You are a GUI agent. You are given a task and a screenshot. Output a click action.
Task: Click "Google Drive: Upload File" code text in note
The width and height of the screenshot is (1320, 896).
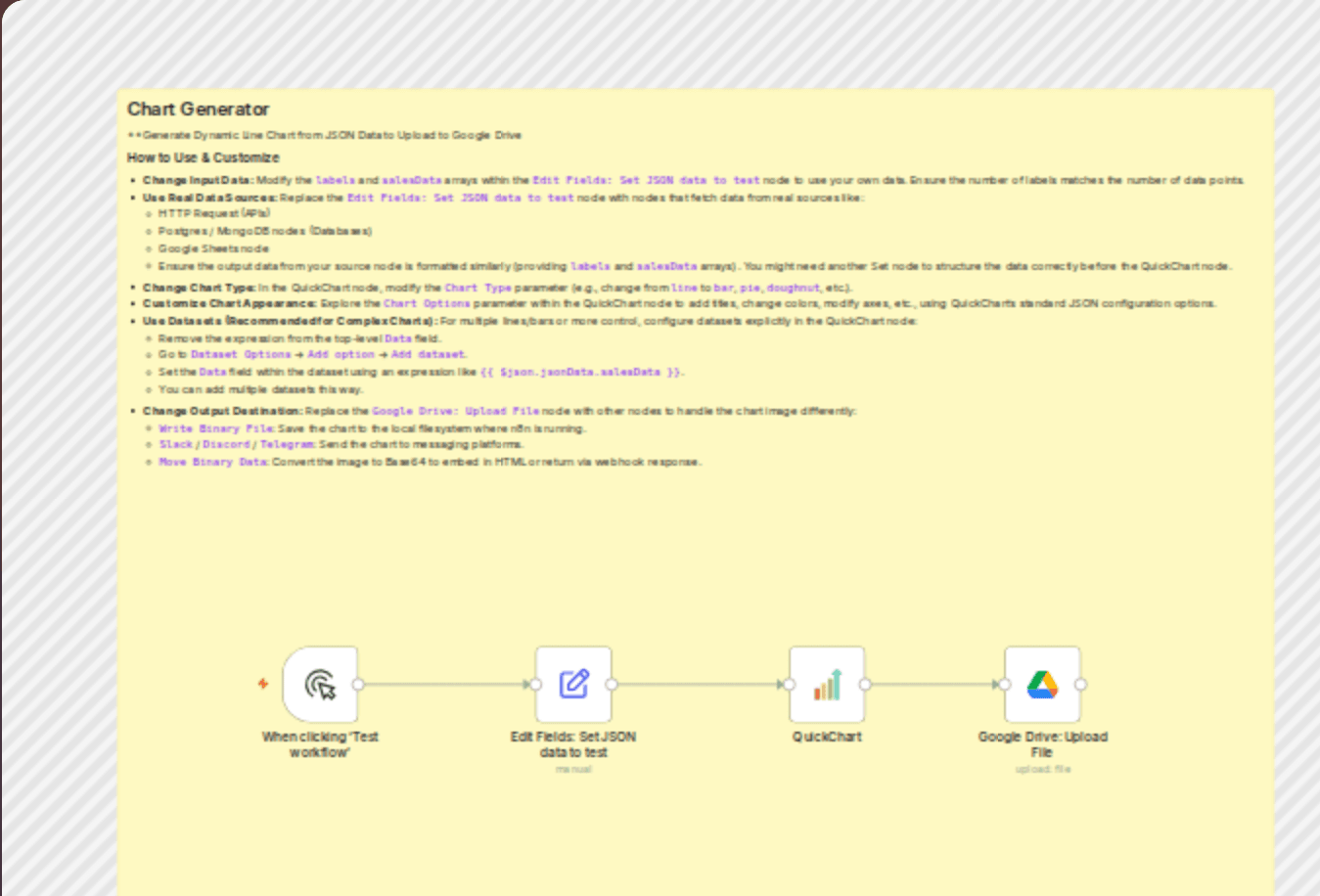pyautogui.click(x=455, y=411)
